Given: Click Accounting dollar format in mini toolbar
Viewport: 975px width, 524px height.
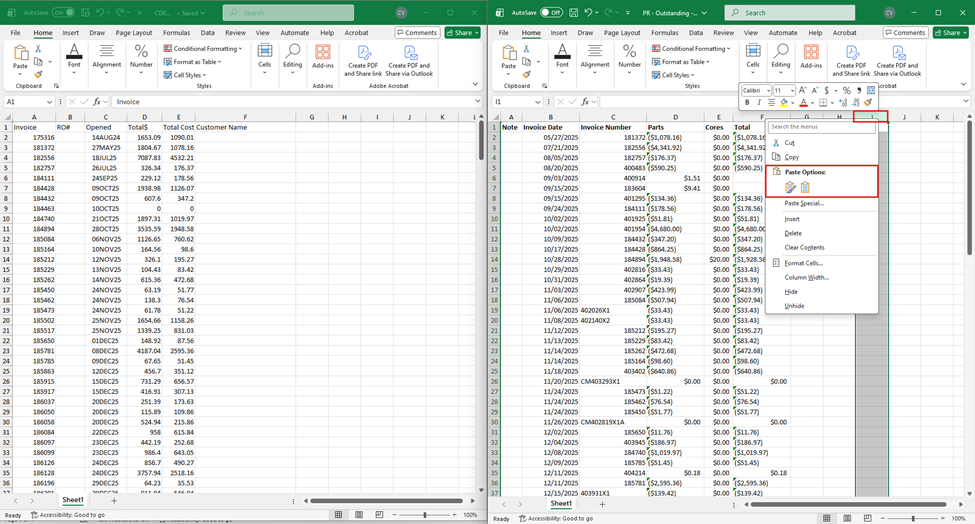Looking at the screenshot, I should (826, 90).
